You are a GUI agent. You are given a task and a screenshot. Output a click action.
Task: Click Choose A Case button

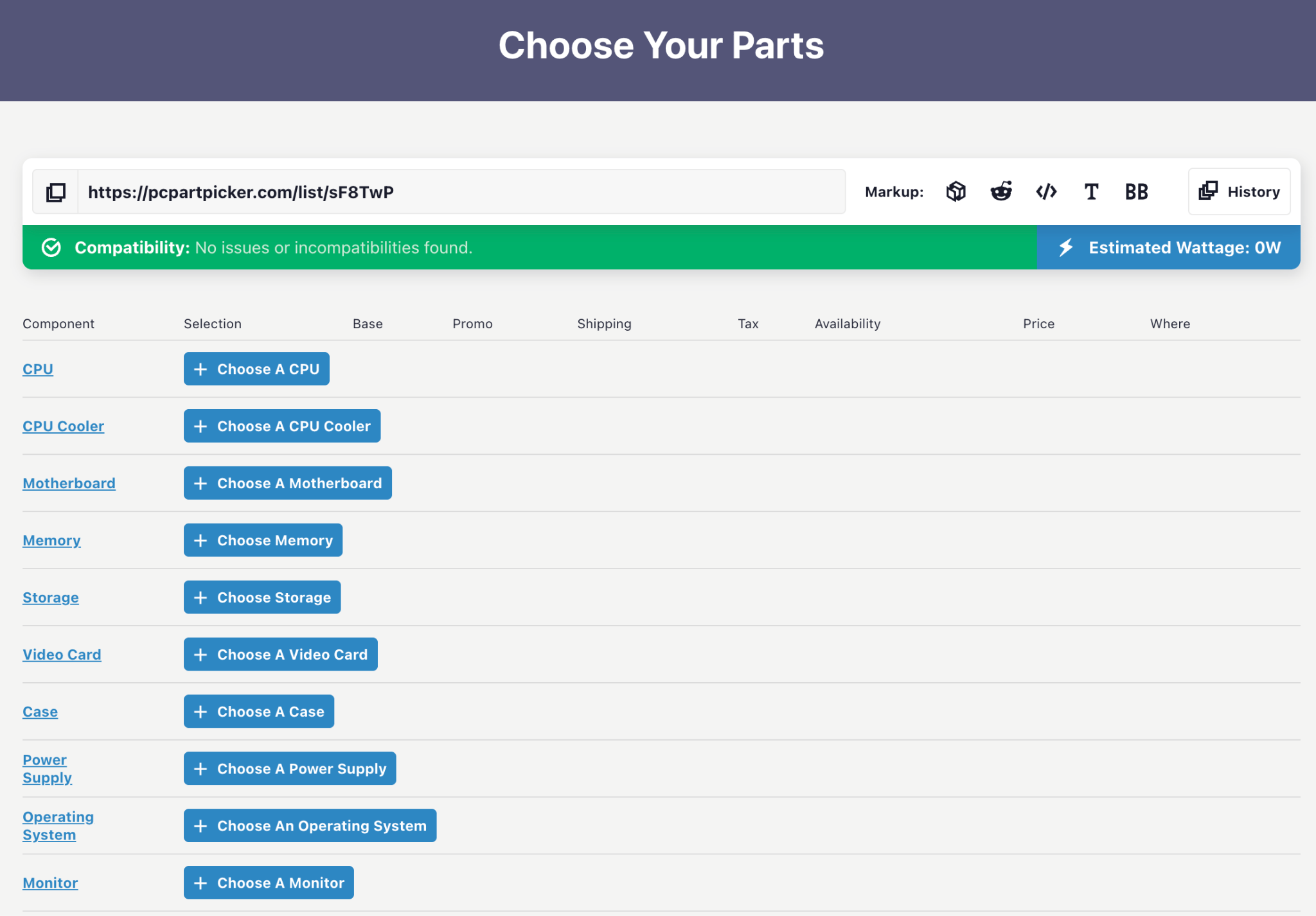(259, 712)
